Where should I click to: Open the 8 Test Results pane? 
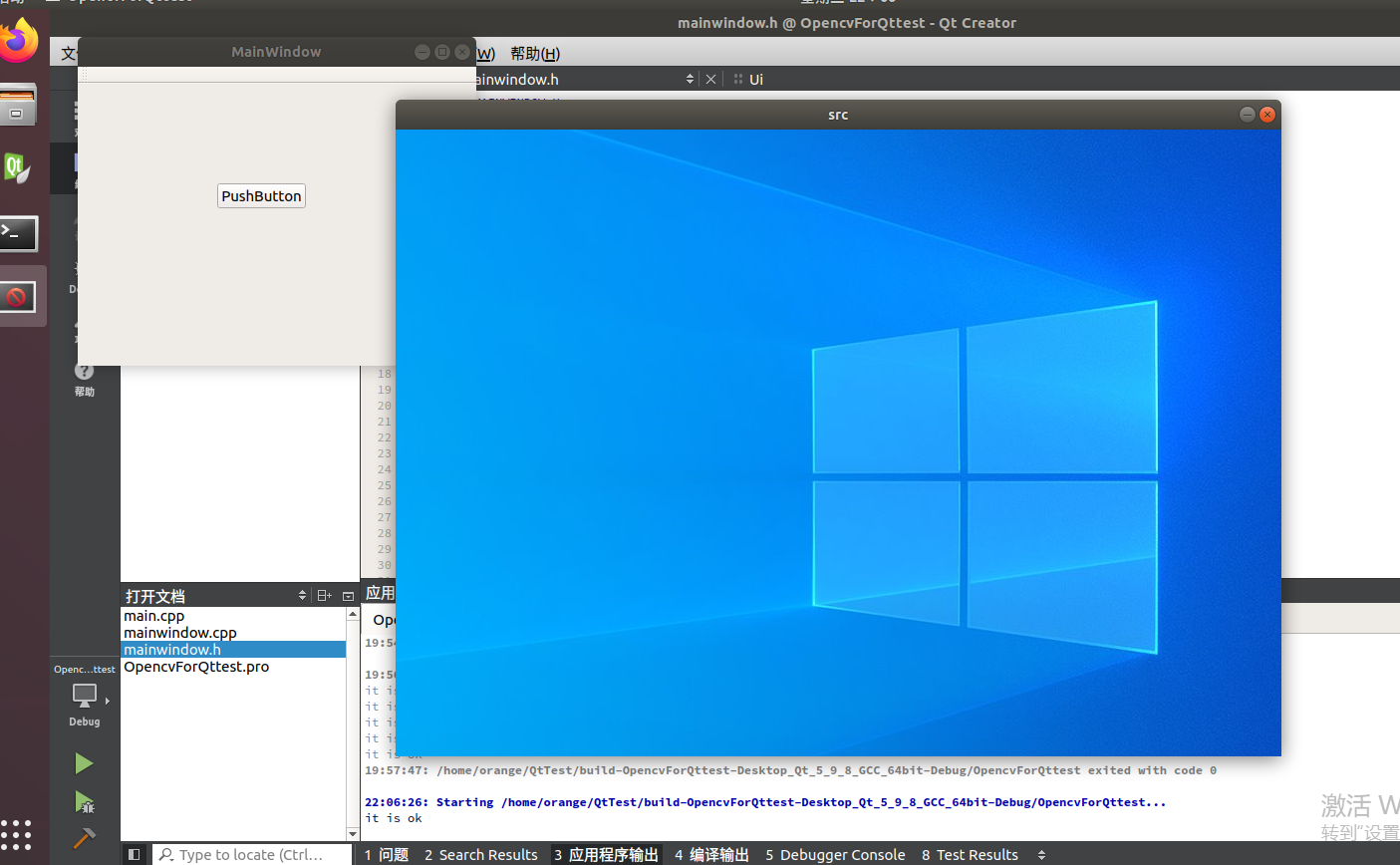pyautogui.click(x=970, y=854)
